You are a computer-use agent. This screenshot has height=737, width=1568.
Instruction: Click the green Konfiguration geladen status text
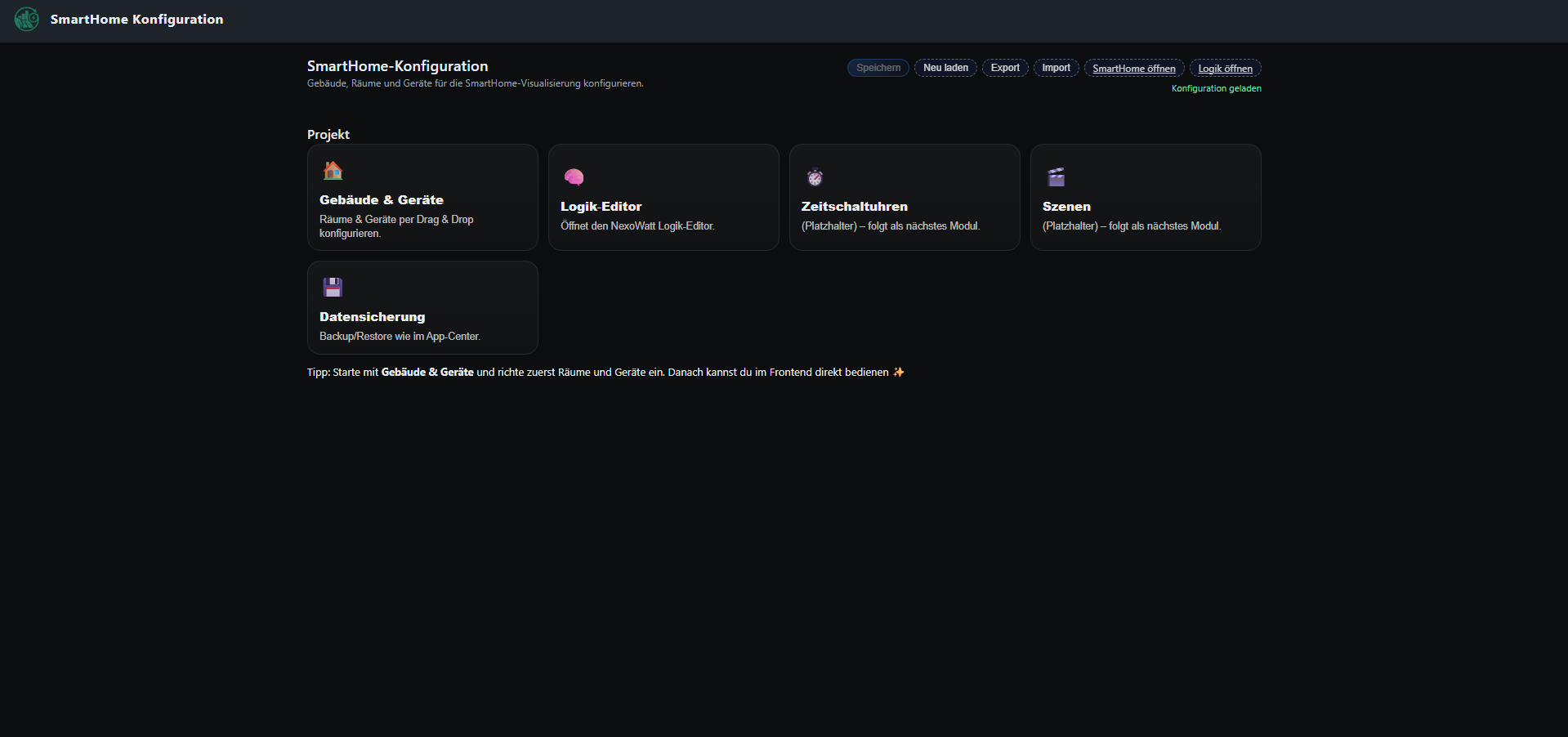pyautogui.click(x=1216, y=88)
